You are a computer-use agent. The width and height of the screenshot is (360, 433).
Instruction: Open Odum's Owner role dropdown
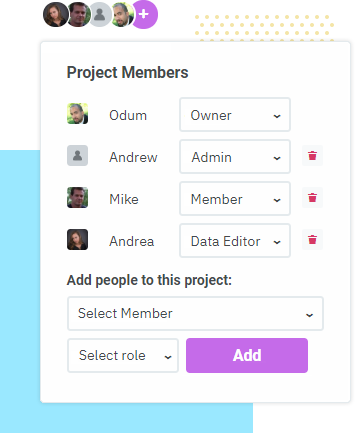[235, 115]
